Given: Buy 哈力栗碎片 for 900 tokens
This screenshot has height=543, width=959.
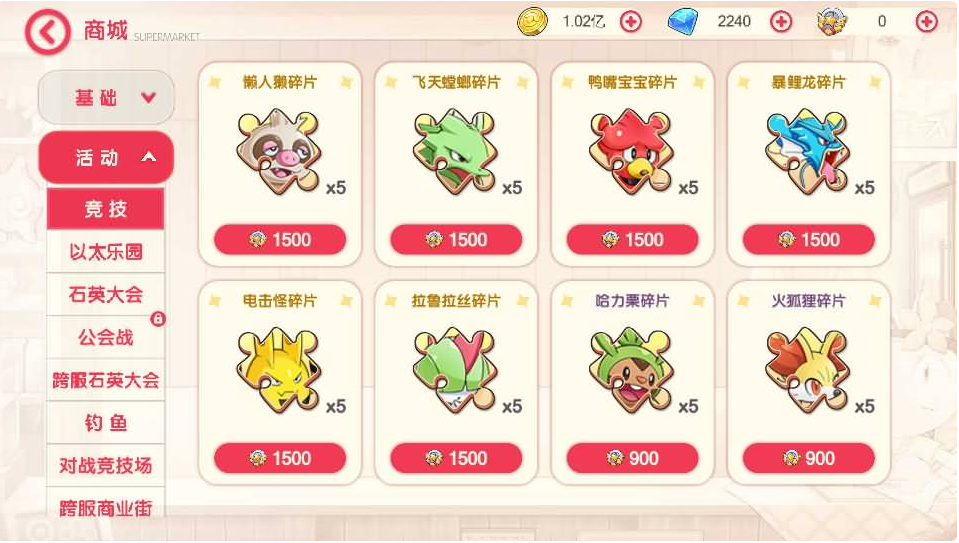Looking at the screenshot, I should [x=632, y=458].
